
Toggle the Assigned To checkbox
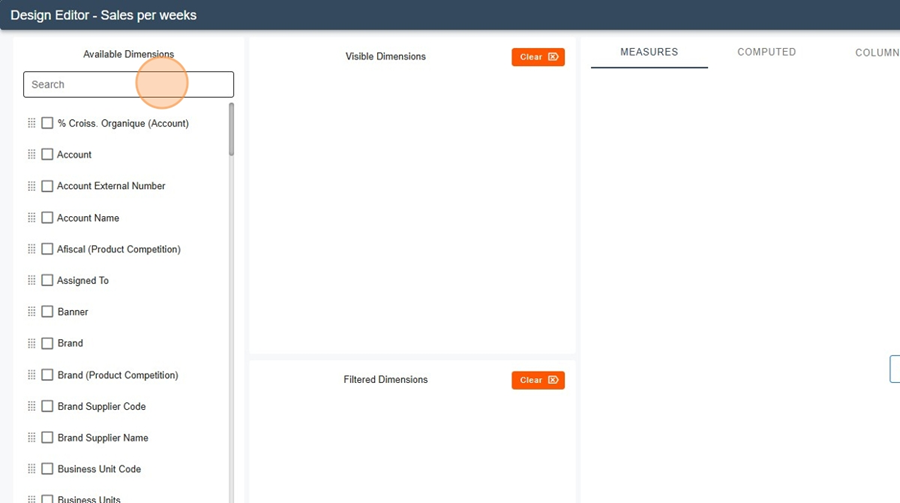47,280
